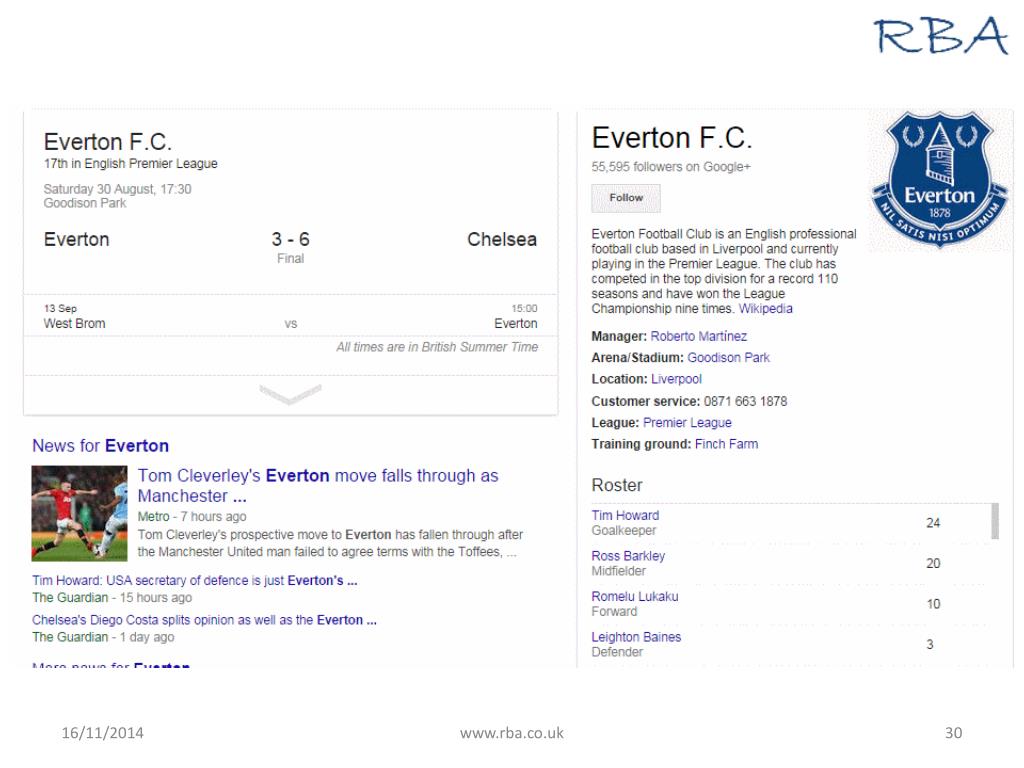
Task: Open the Wikipedia link
Action: 765,308
